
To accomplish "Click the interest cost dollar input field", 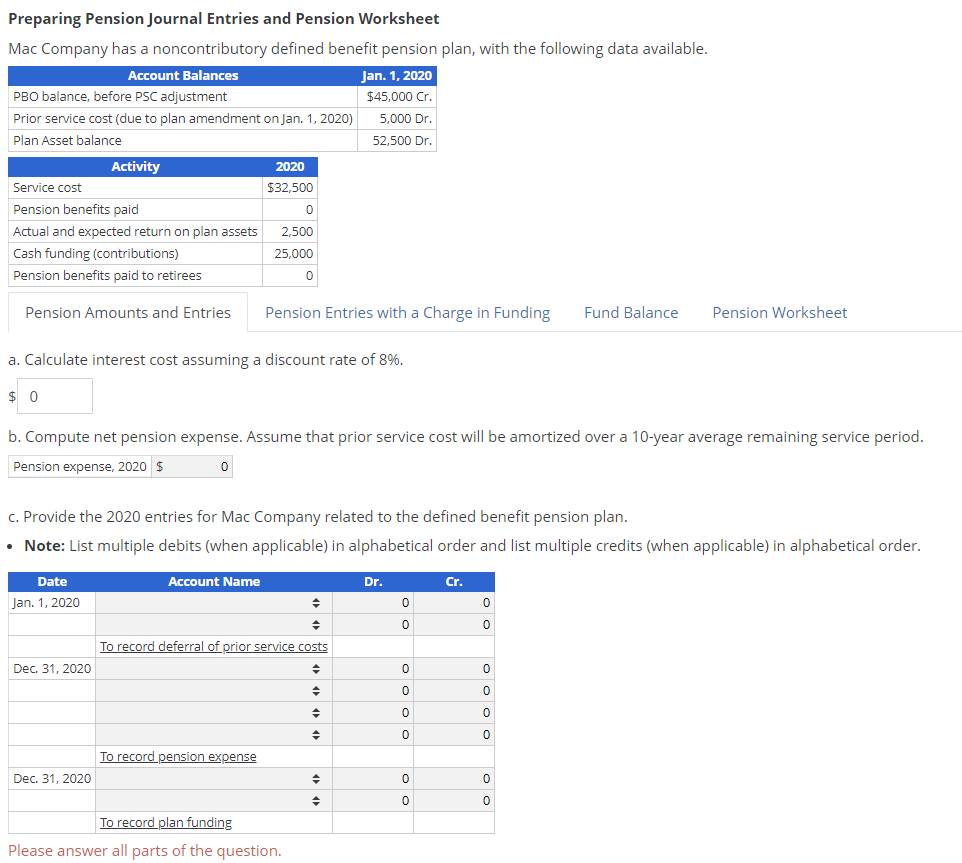I will 54,396.
